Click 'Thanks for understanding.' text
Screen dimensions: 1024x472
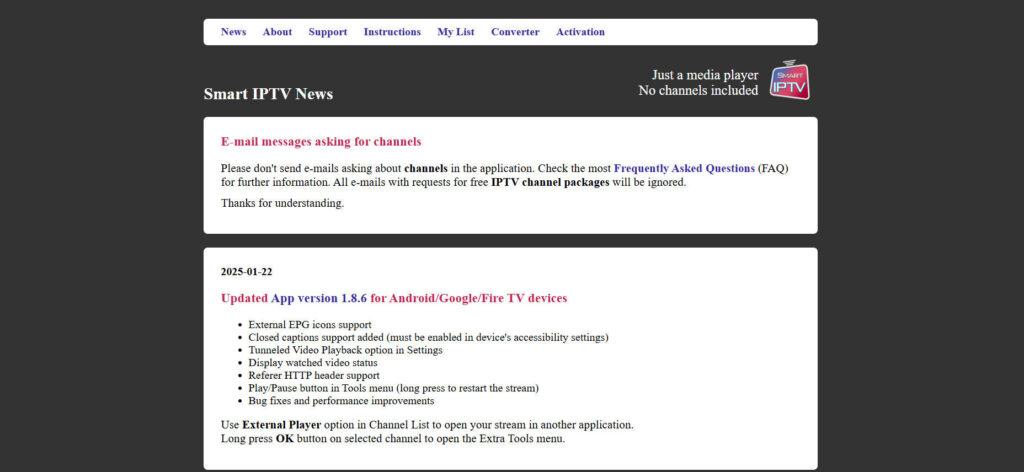point(282,203)
